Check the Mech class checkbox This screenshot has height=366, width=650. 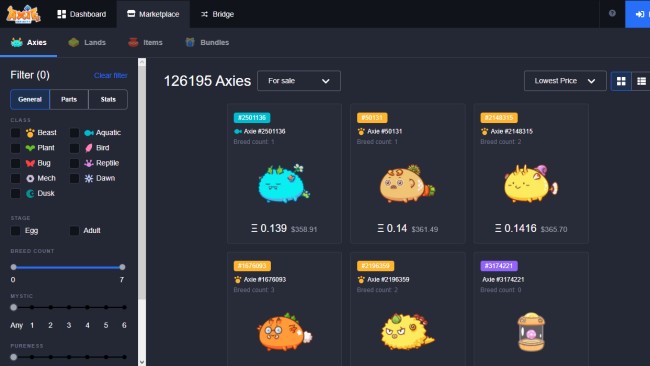[15, 178]
